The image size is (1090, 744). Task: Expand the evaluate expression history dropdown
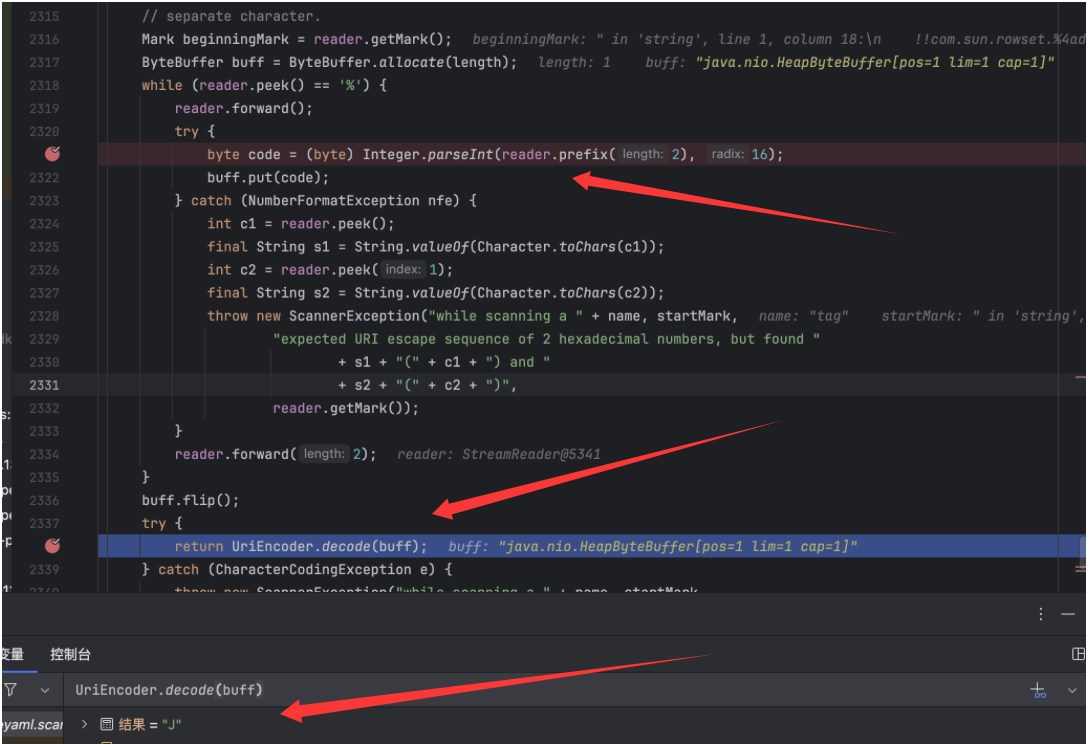pos(1072,690)
